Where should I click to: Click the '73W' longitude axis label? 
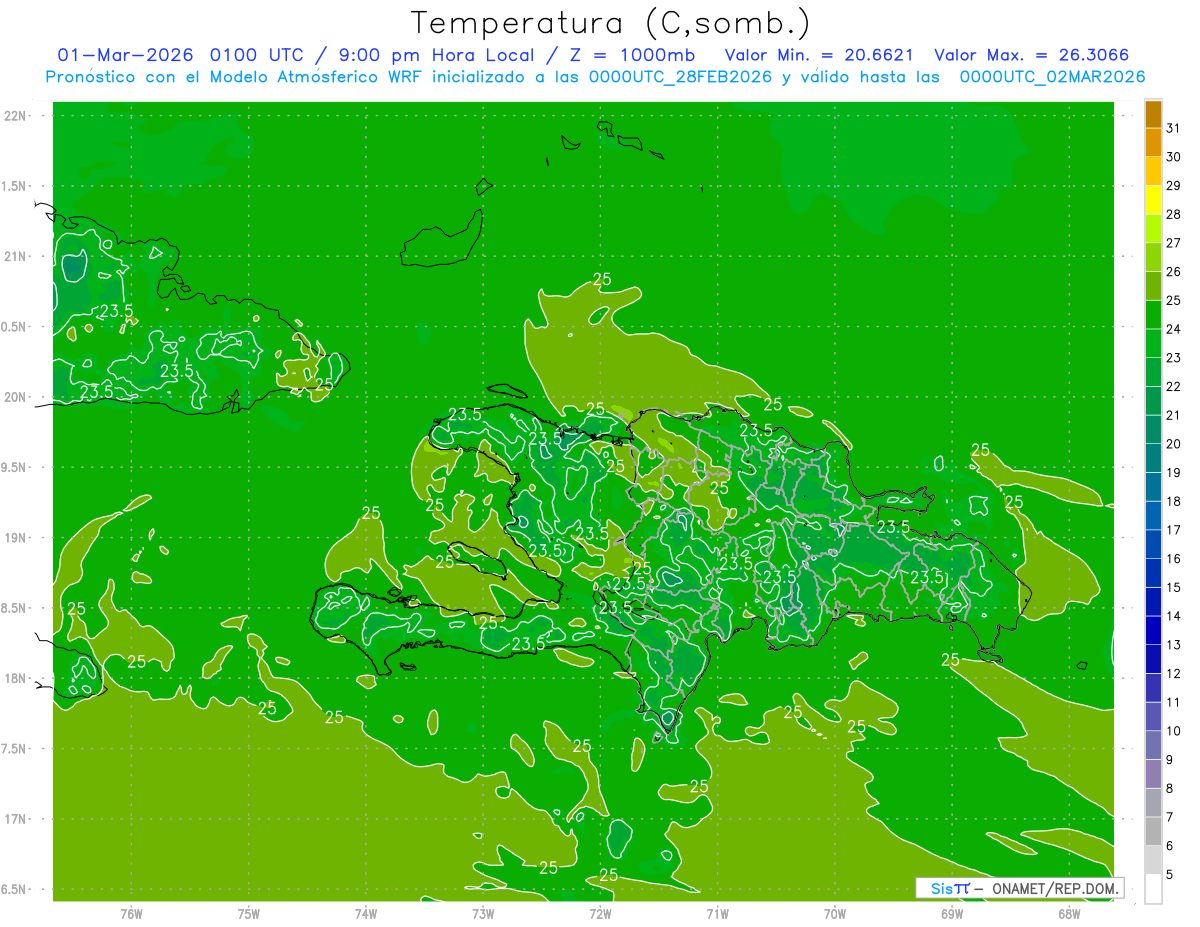pos(483,914)
